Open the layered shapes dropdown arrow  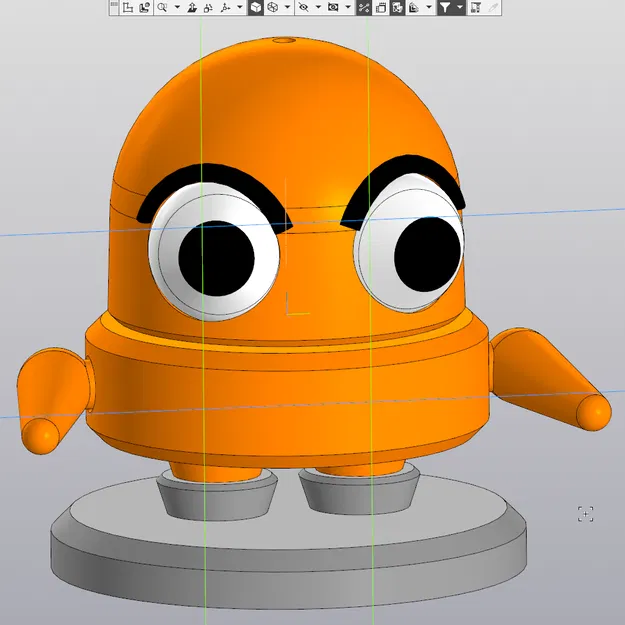pyautogui.click(x=429, y=7)
